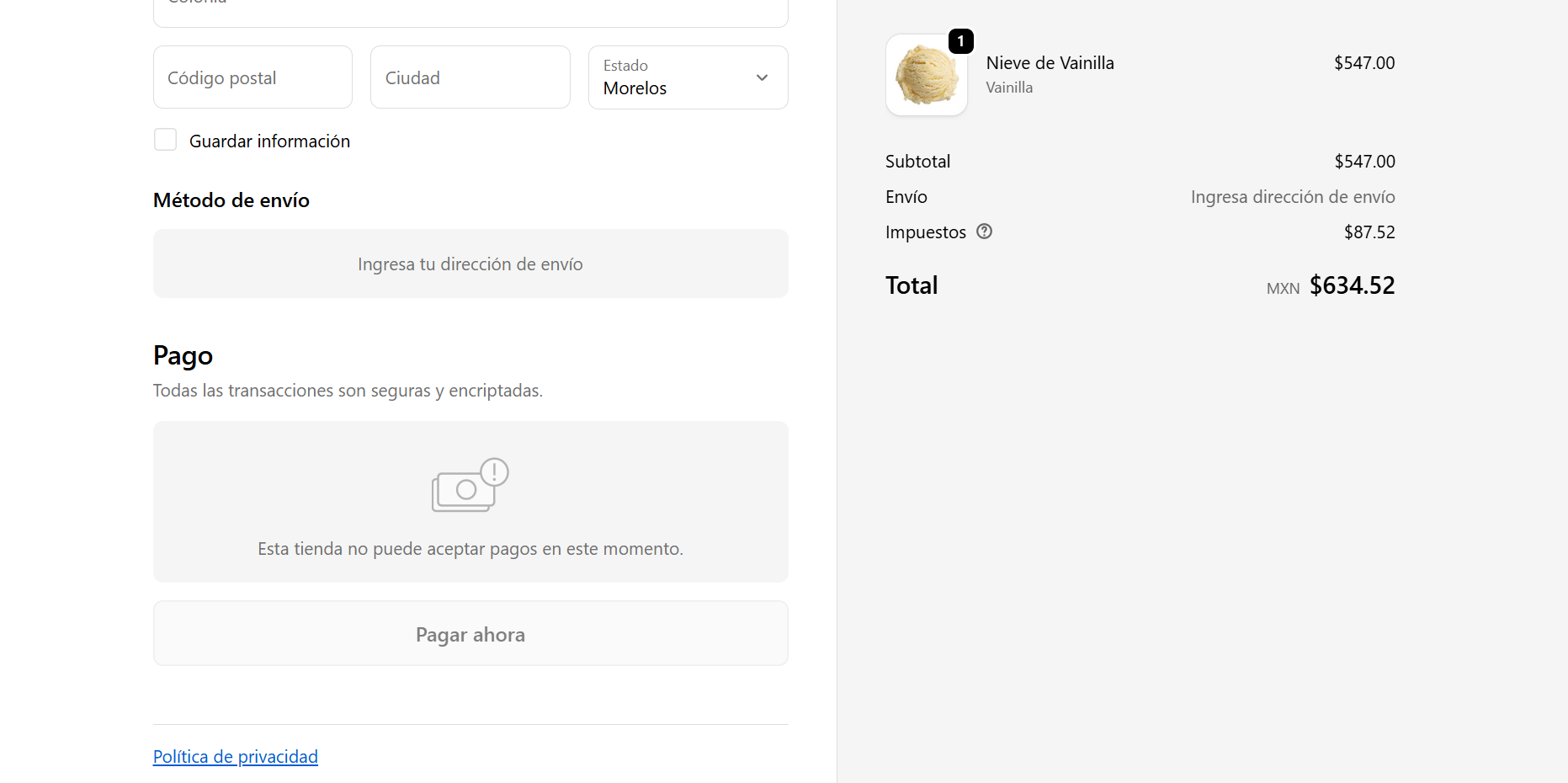Viewport: 1568px width, 783px height.
Task: Click the payment unavailable message text
Action: tap(470, 549)
